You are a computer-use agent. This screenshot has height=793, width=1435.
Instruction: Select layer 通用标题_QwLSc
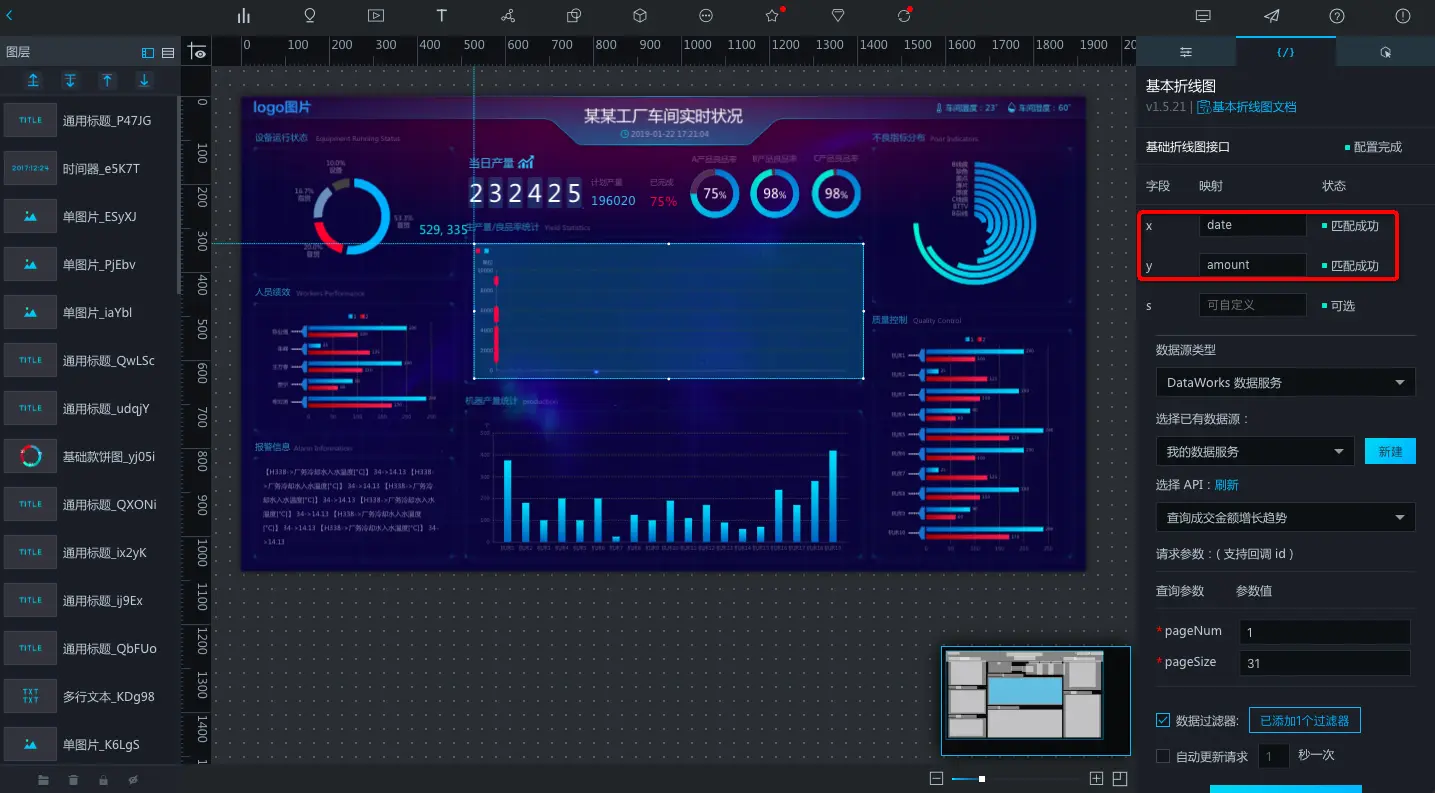click(x=90, y=360)
